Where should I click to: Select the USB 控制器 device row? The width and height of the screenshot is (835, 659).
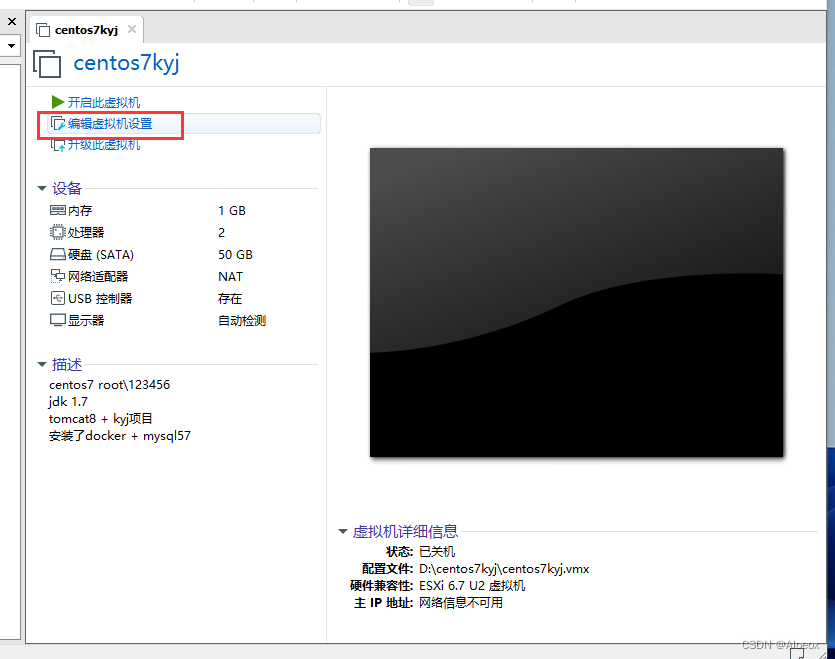(184, 298)
